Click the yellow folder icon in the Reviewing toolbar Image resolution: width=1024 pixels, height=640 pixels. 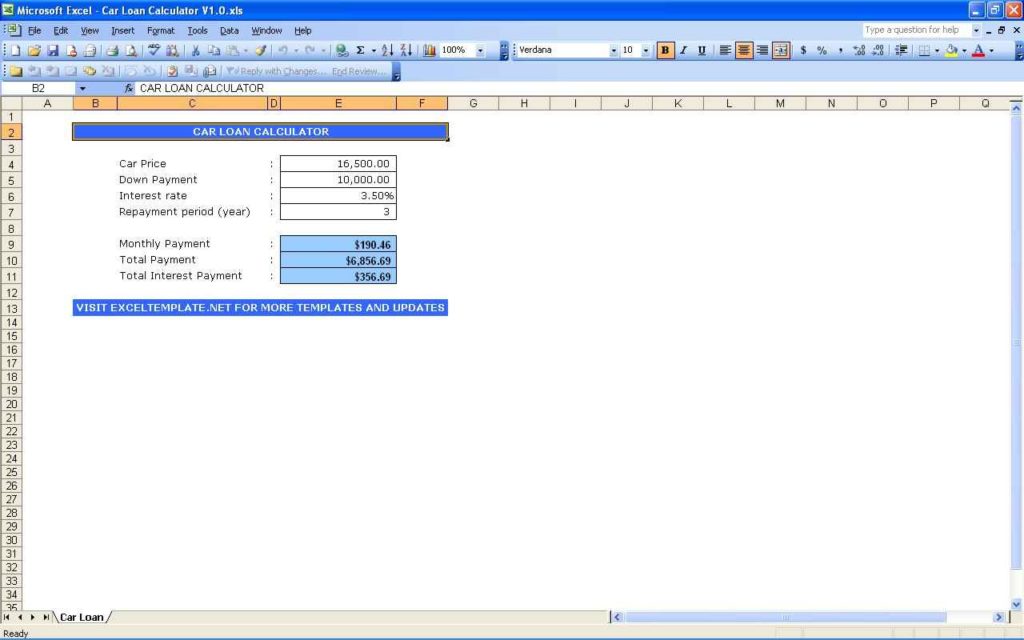coord(16,71)
